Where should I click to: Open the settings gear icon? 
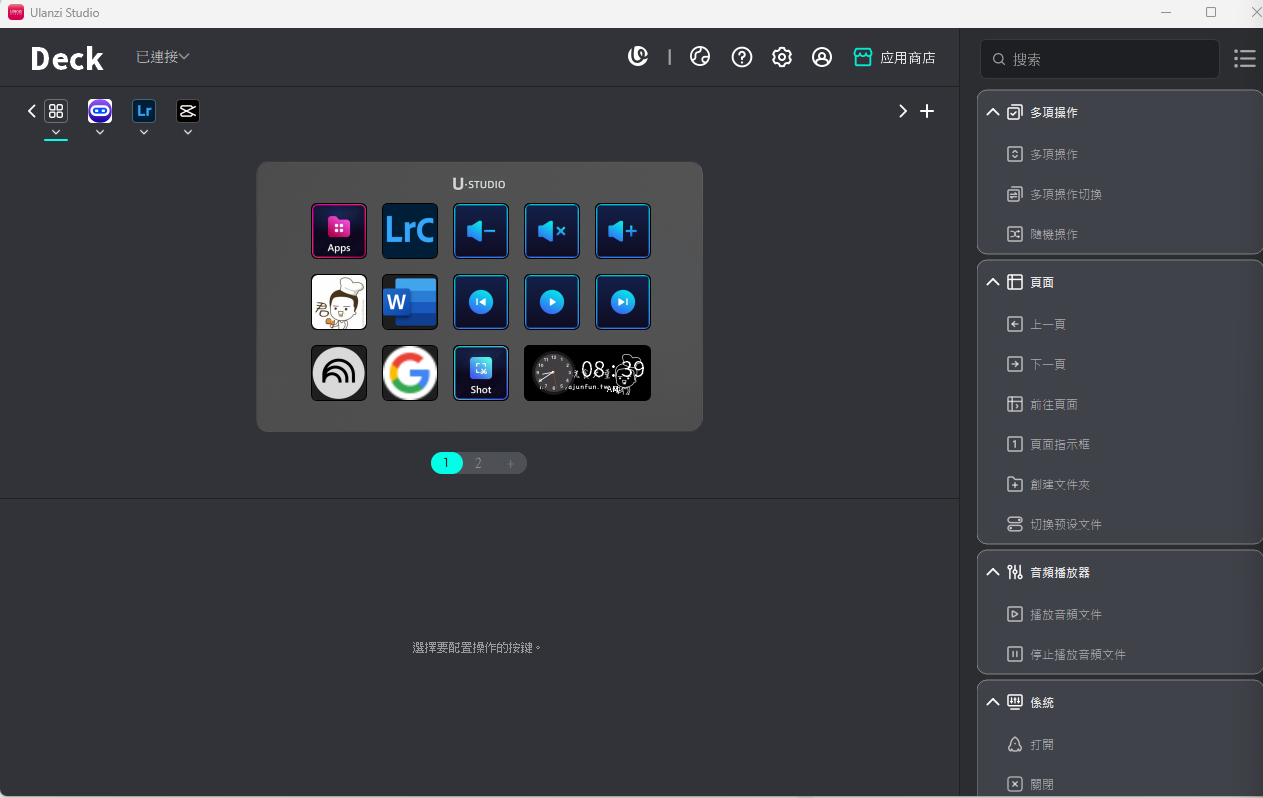[782, 57]
